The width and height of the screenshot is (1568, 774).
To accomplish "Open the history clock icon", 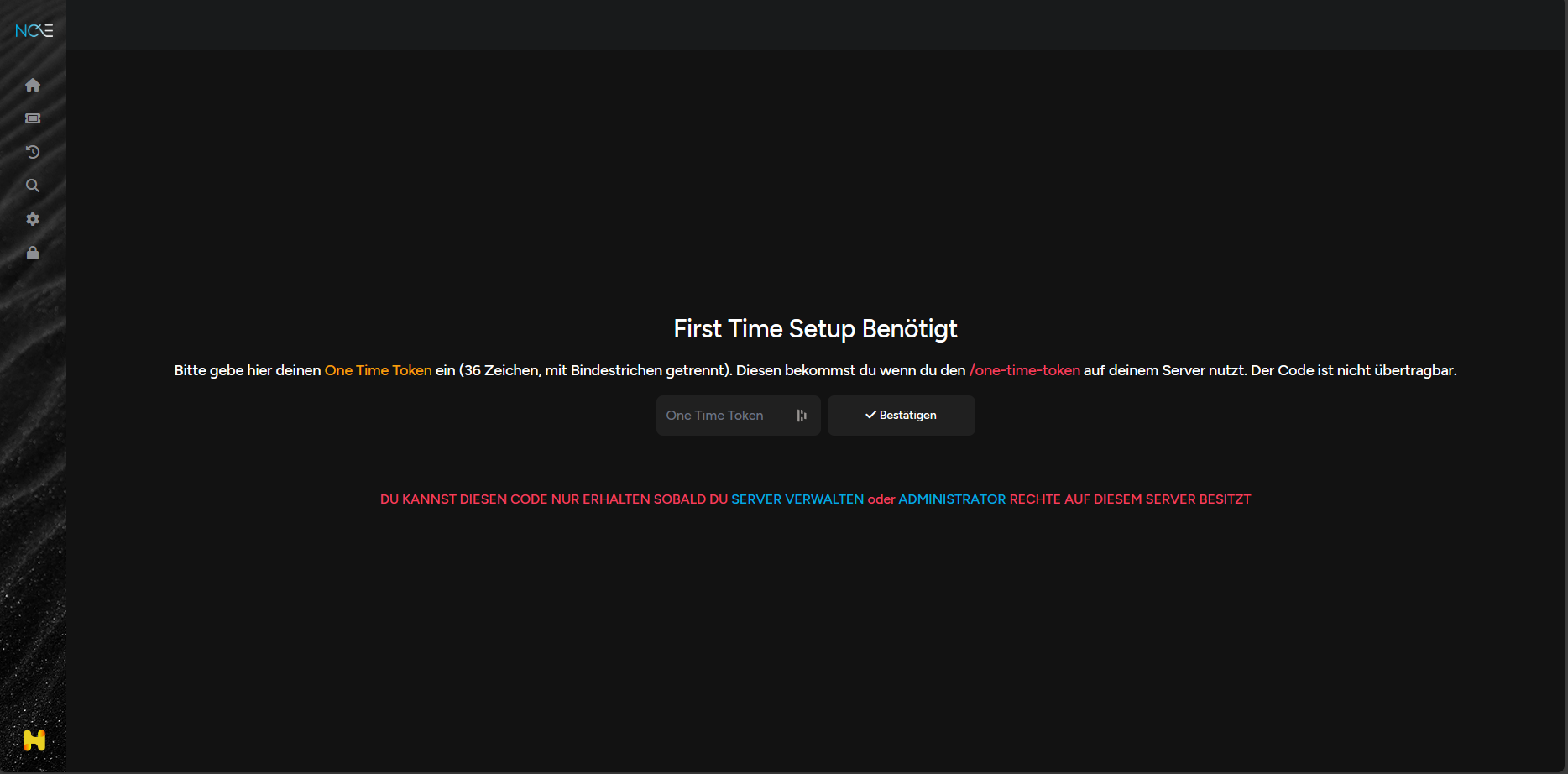I will coord(33,152).
